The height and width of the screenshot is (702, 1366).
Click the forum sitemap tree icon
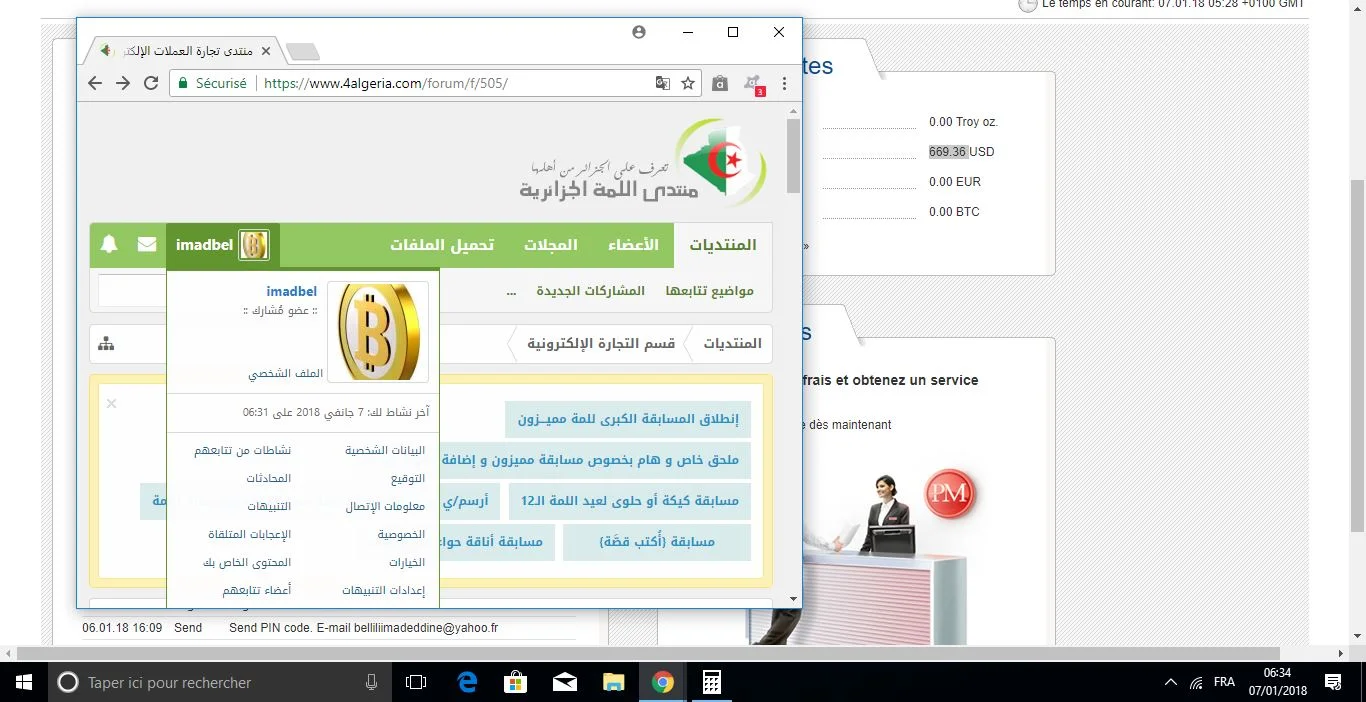(106, 344)
